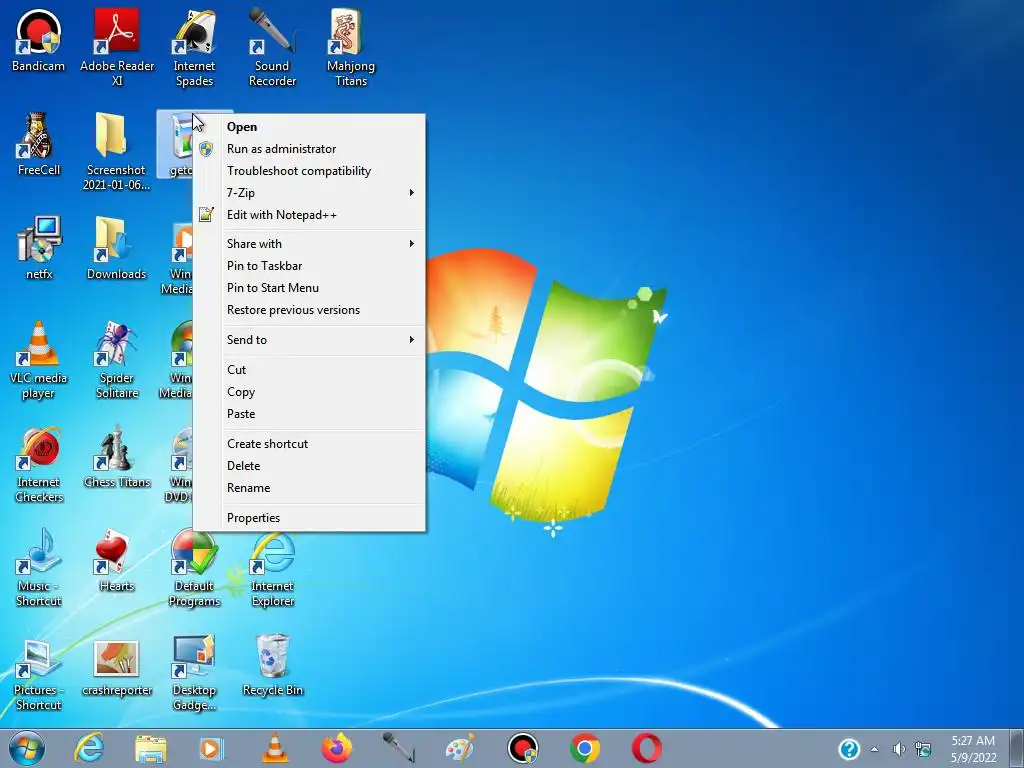This screenshot has height=768, width=1024.
Task: Choose Rename from the context menu
Action: tap(310, 488)
